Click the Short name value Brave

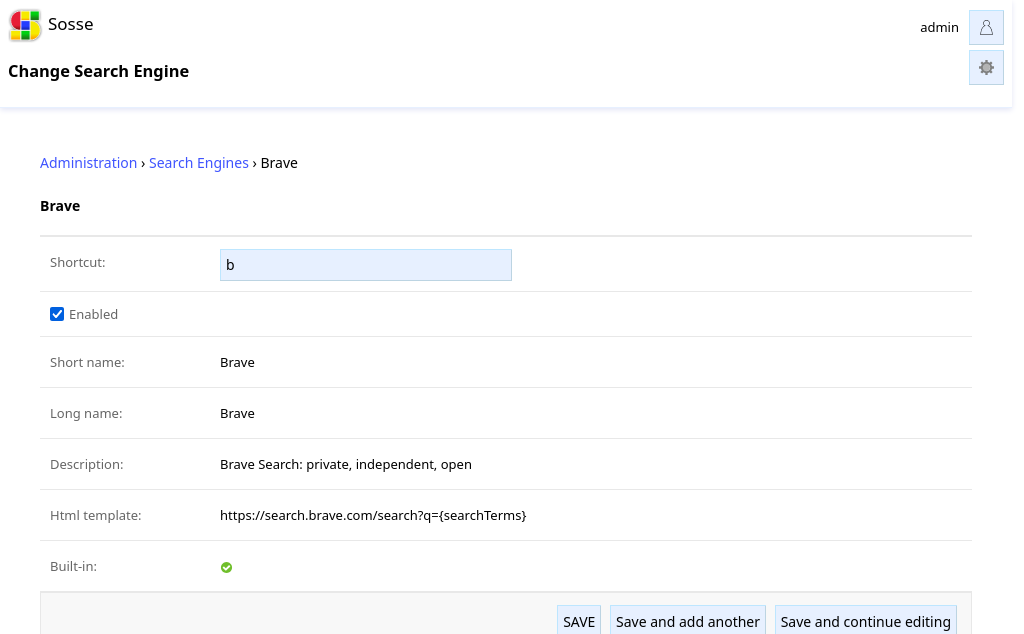click(237, 362)
